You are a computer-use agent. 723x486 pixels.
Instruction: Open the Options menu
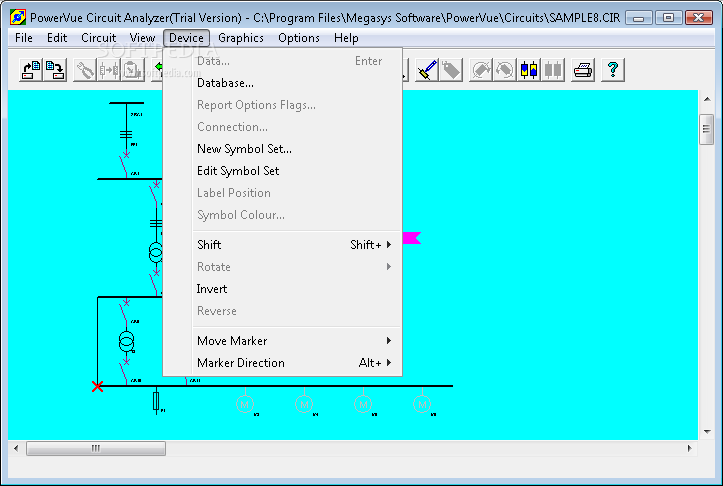[x=299, y=38]
